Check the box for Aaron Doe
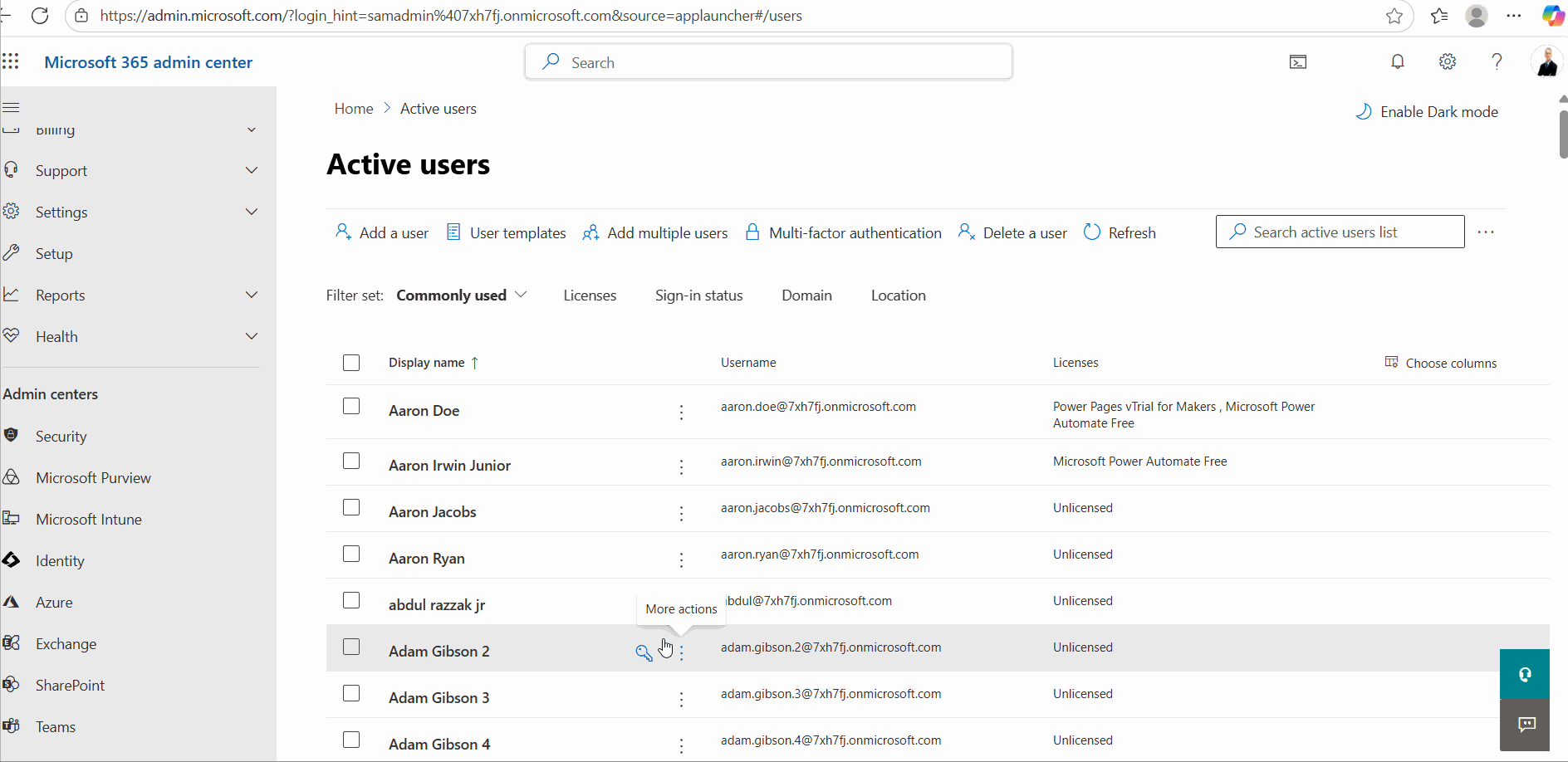The width and height of the screenshot is (1568, 762). (351, 407)
